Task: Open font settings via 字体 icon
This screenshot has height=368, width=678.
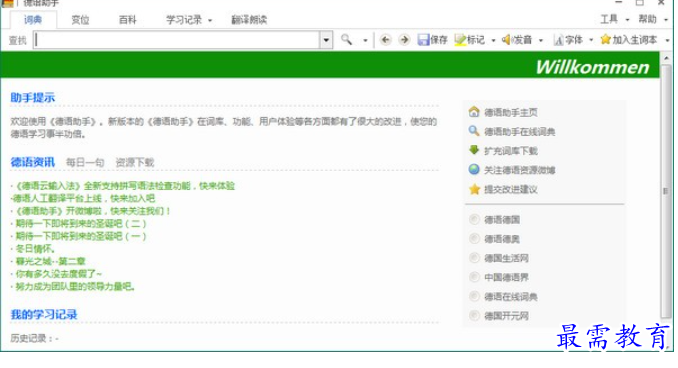Action: pyautogui.click(x=559, y=40)
